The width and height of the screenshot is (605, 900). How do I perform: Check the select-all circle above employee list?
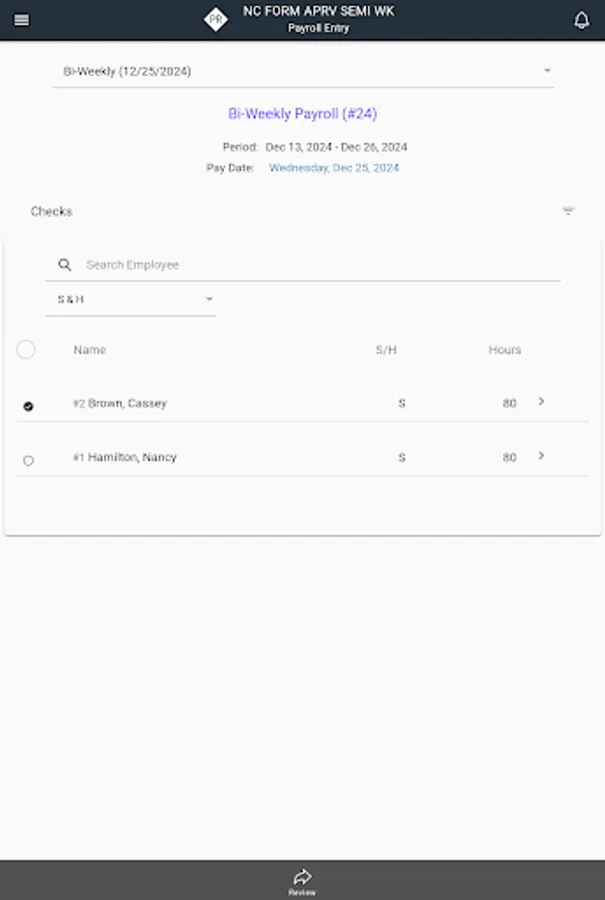26,349
